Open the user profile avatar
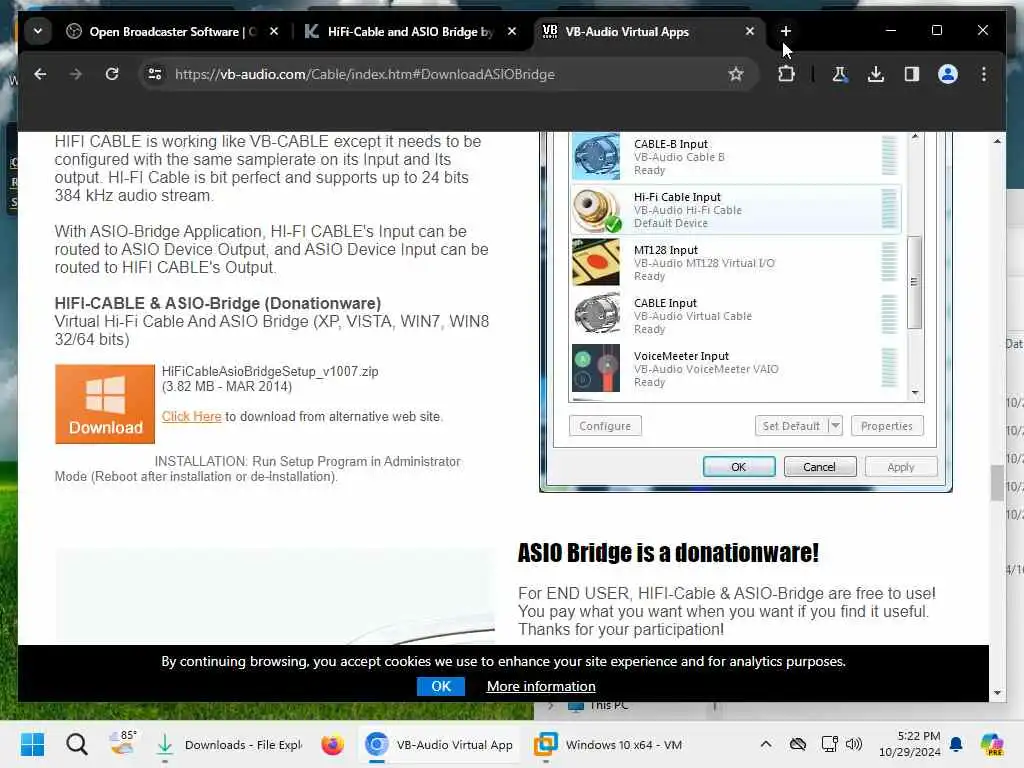Image resolution: width=1024 pixels, height=768 pixels. click(948, 74)
